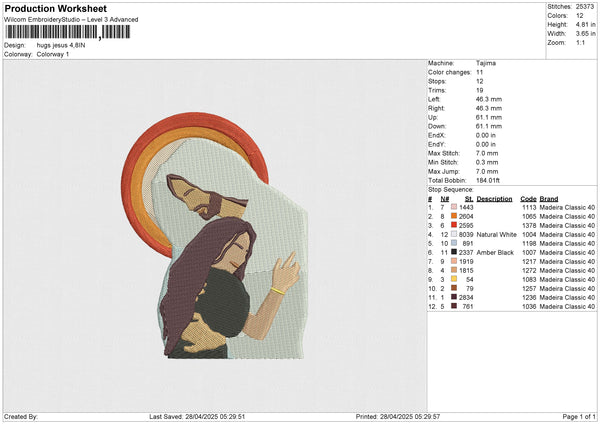This screenshot has width=600, height=424.
Task: Click the Stitches count 25373
Action: tap(587, 5)
